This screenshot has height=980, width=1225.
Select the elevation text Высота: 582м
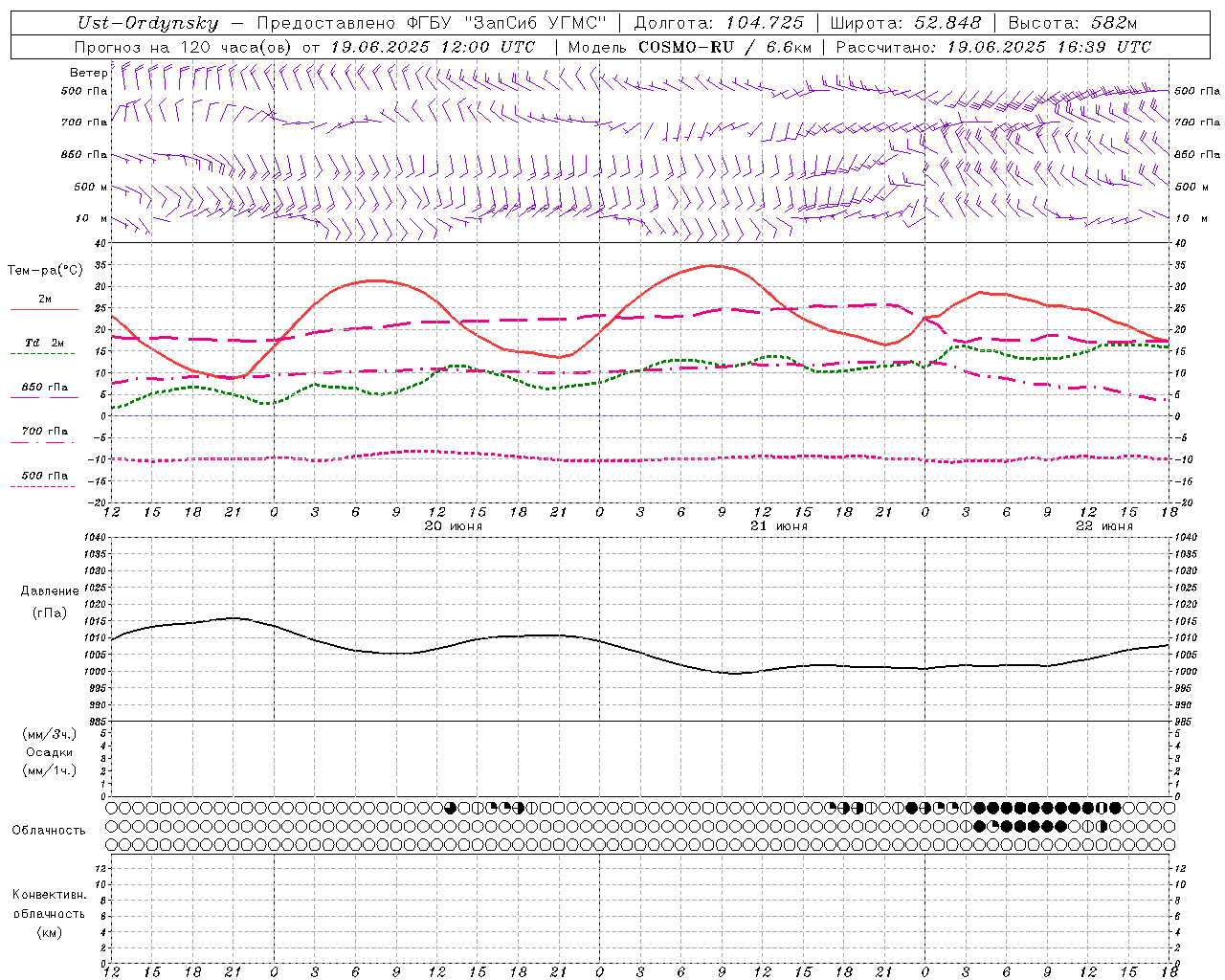tap(1072, 24)
